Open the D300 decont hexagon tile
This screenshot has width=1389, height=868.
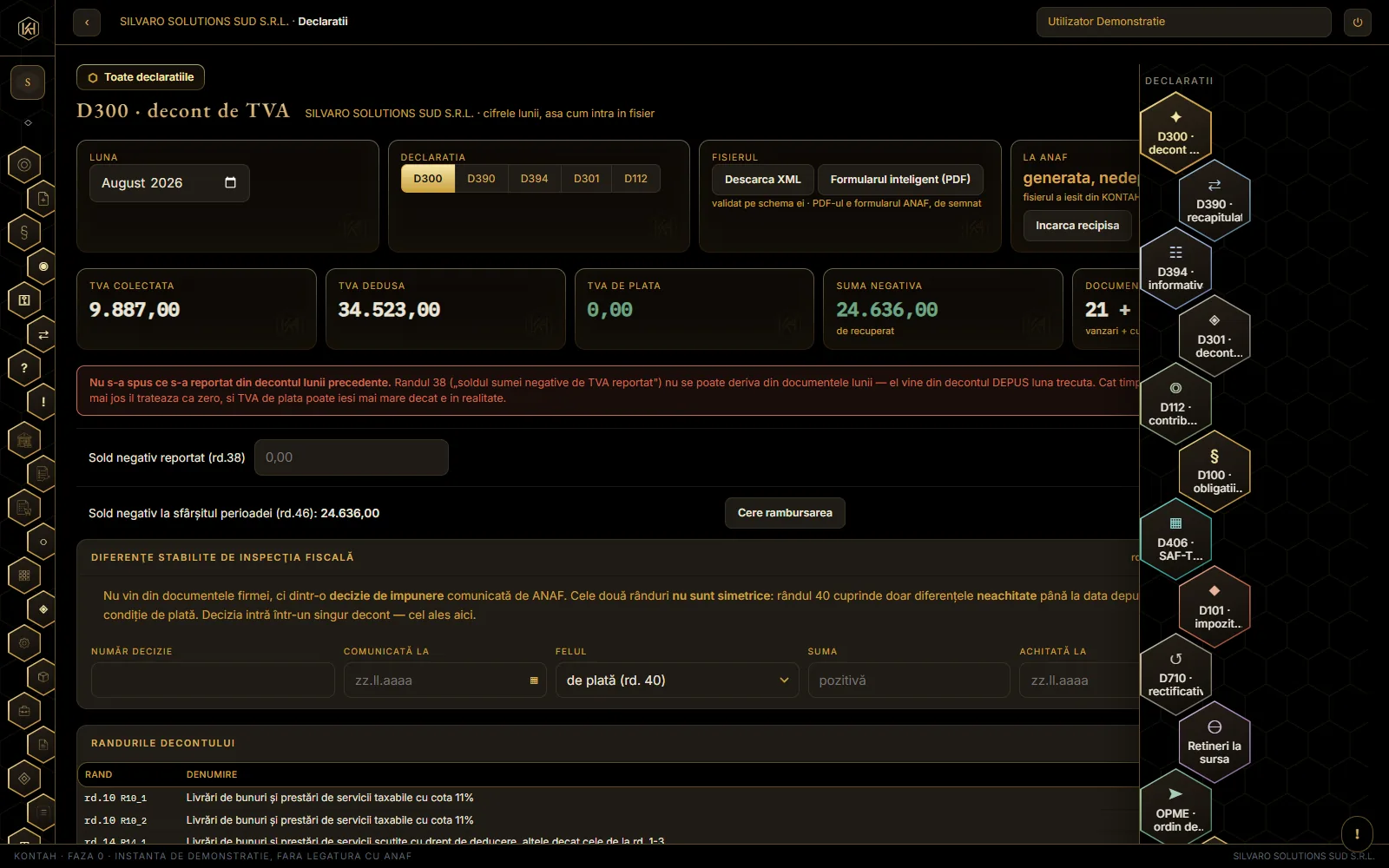click(1175, 132)
